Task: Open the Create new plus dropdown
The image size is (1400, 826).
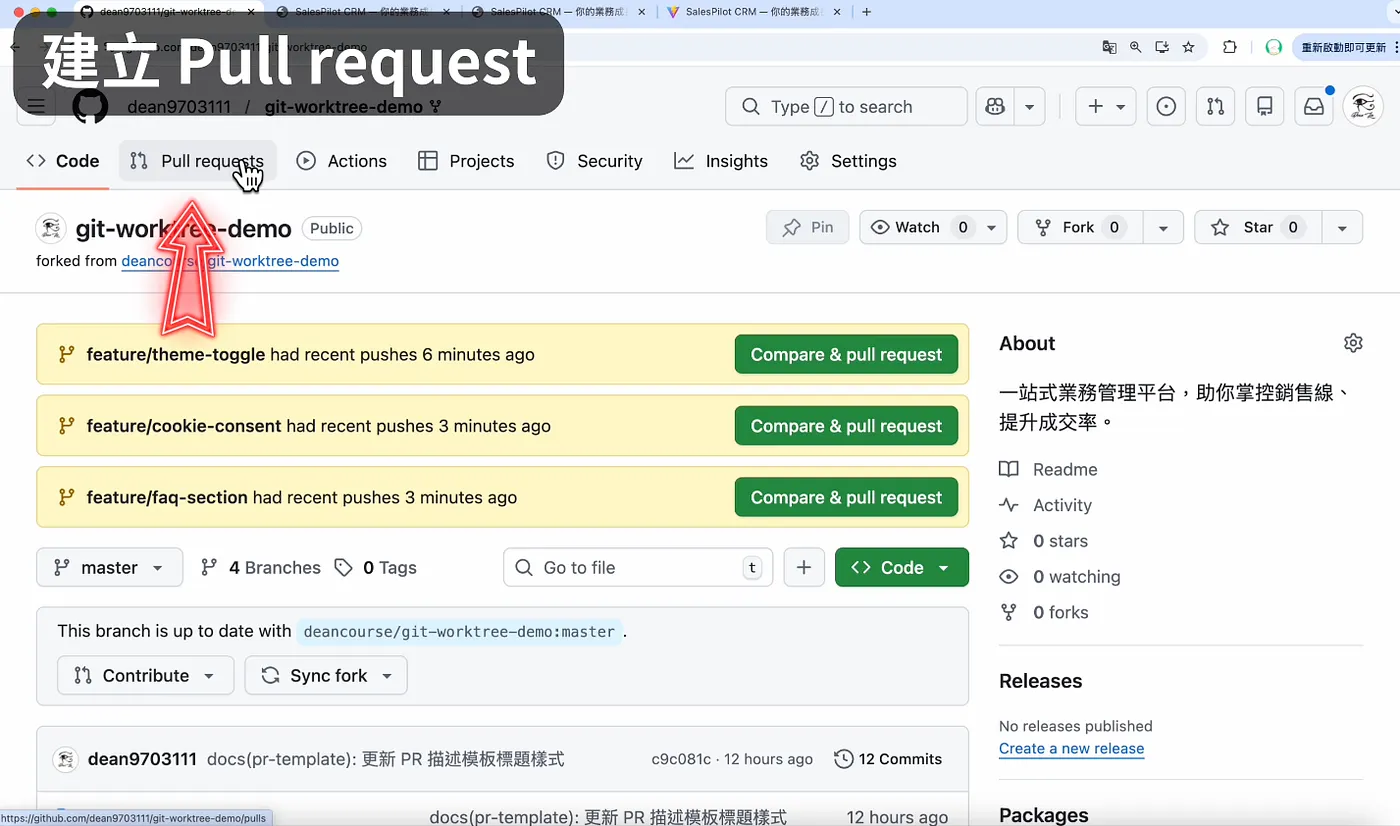Action: [1106, 107]
